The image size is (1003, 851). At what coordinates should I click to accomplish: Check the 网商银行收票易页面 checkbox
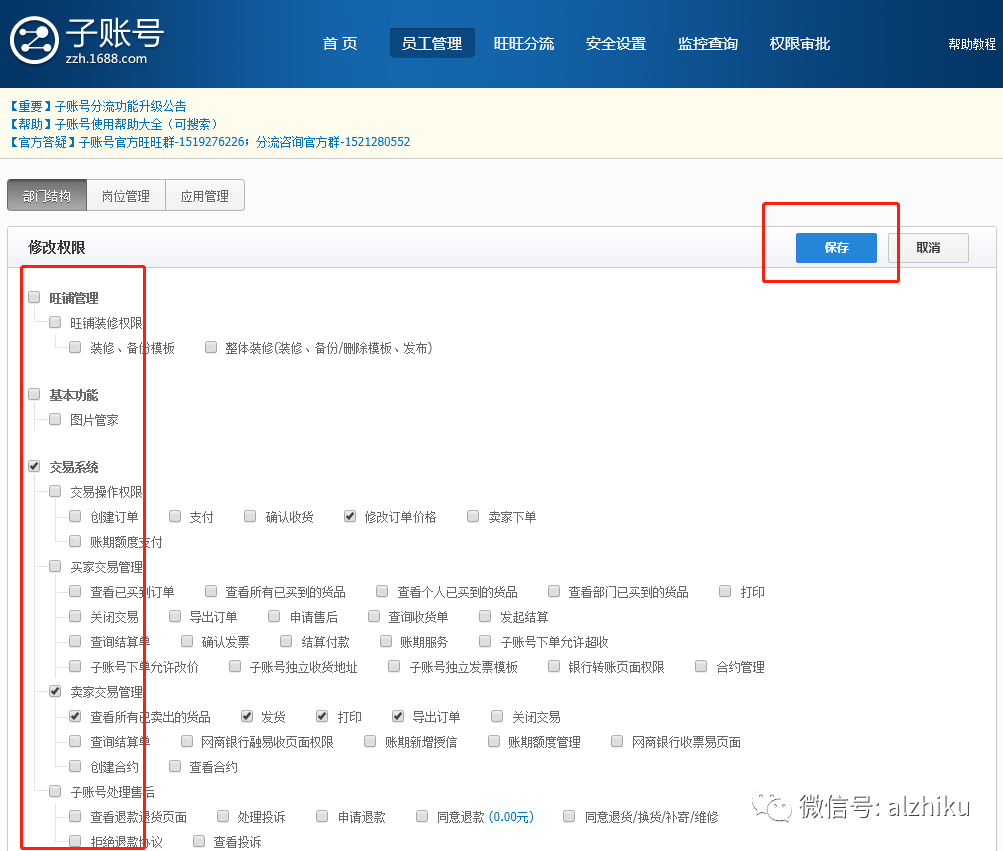coord(617,741)
